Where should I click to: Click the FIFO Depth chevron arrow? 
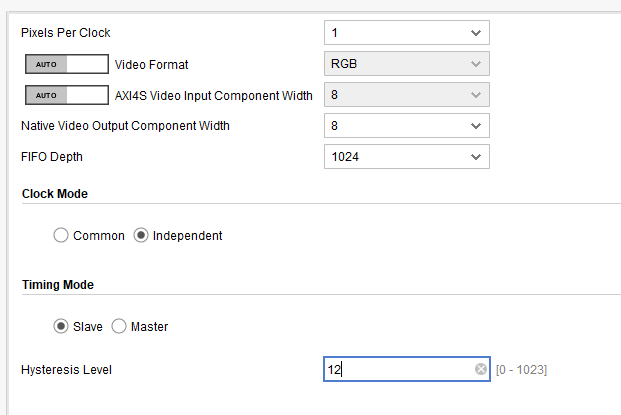(476, 157)
